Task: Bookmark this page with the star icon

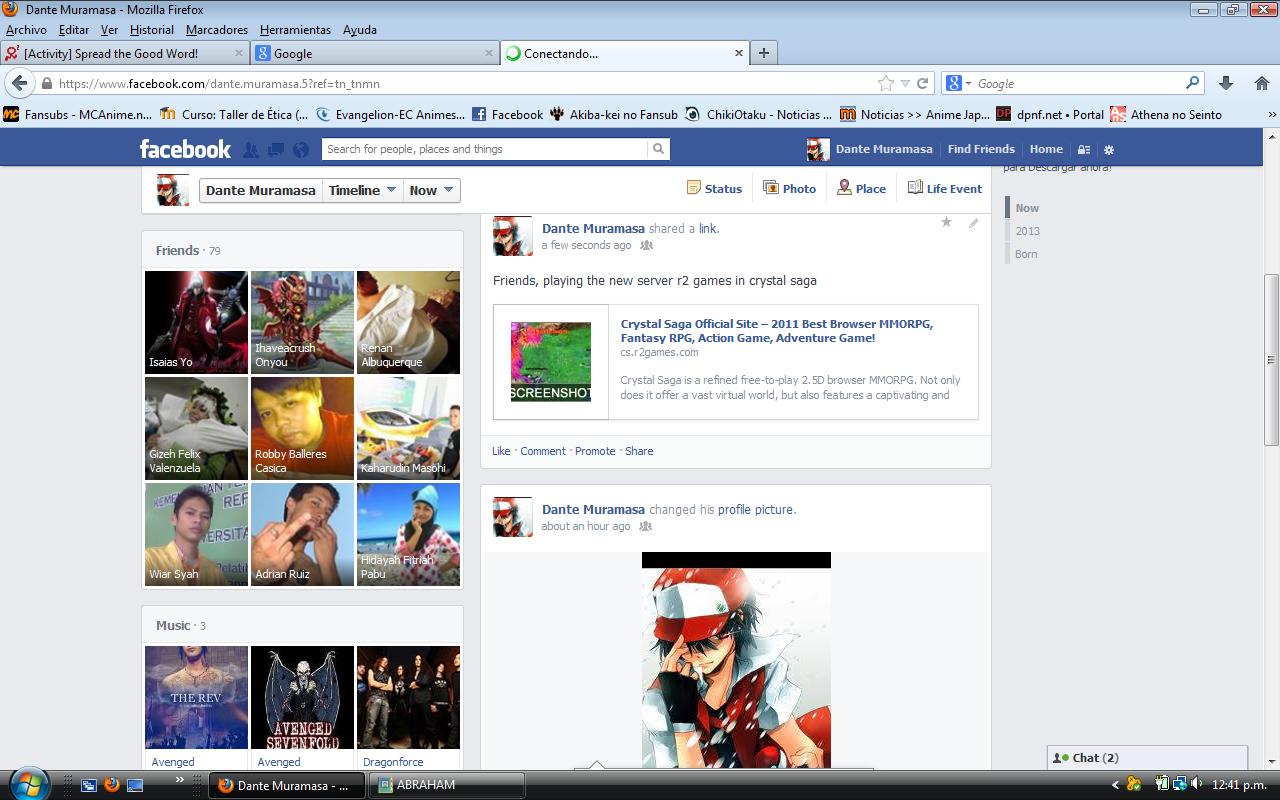Action: tap(885, 84)
